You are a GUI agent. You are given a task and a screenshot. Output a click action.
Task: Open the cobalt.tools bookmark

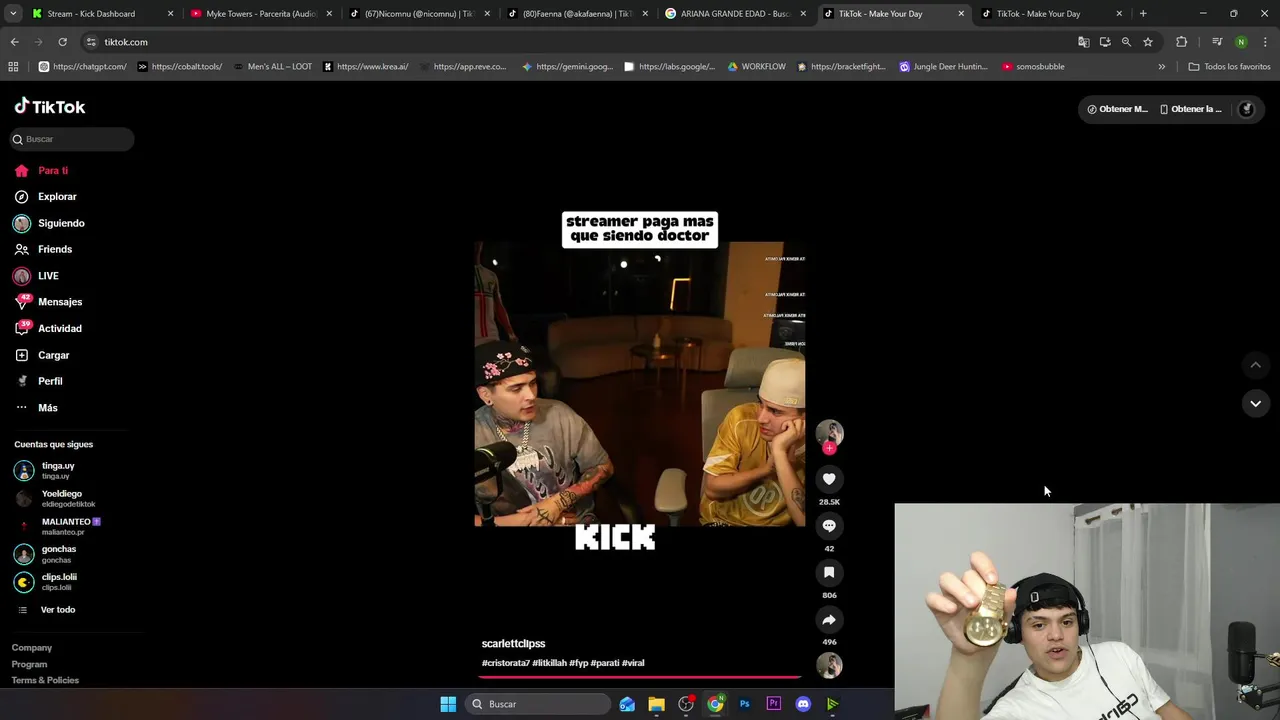pyautogui.click(x=180, y=67)
